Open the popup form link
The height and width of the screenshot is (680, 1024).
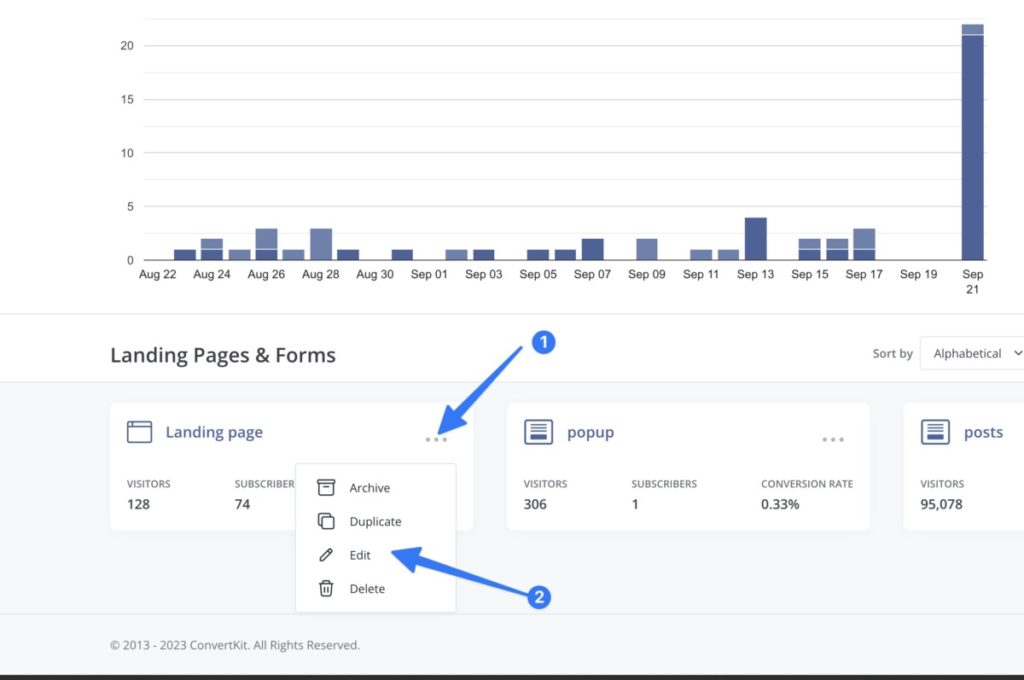[x=590, y=432]
